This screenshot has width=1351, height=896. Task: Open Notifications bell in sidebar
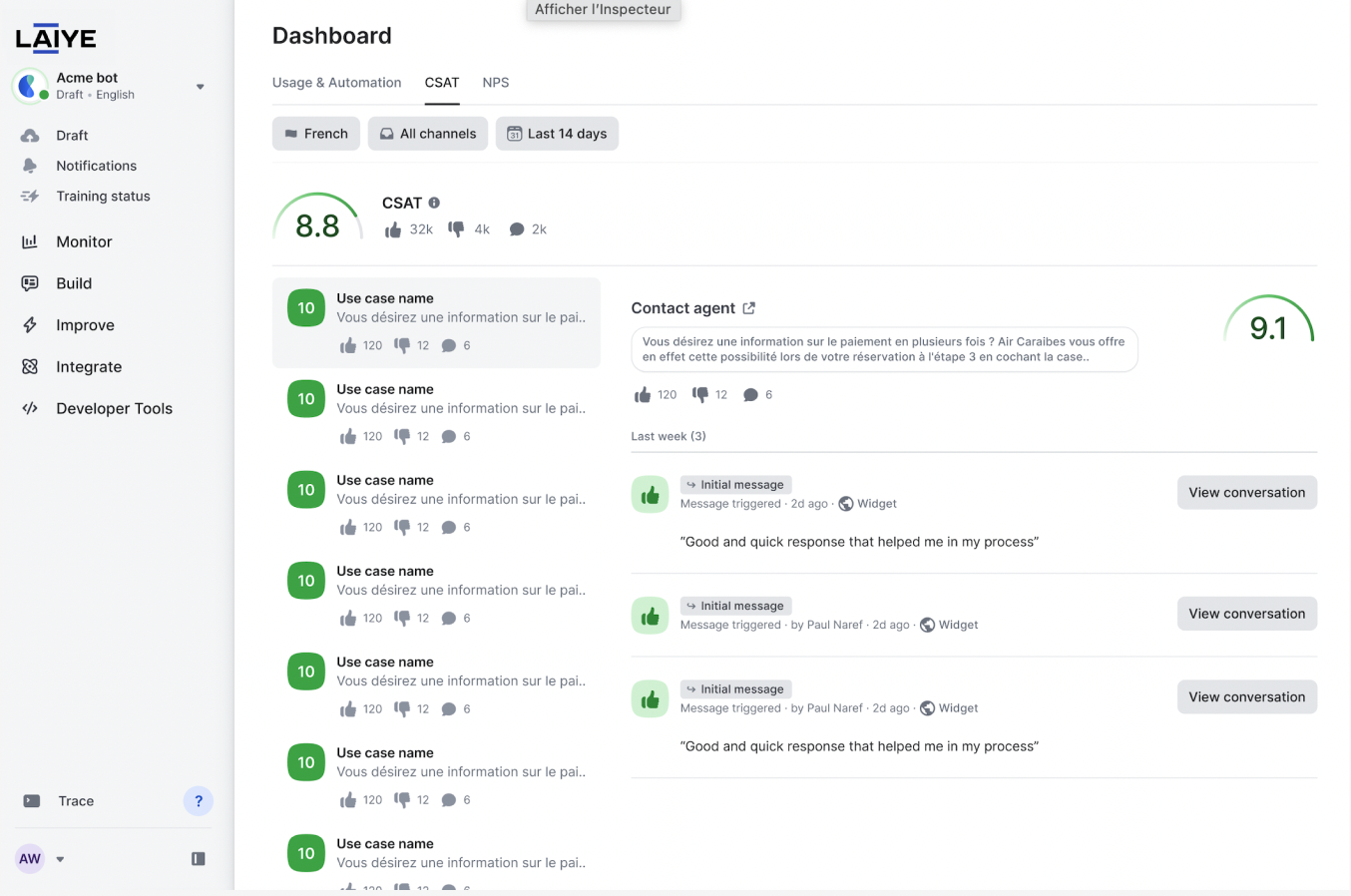click(x=30, y=166)
